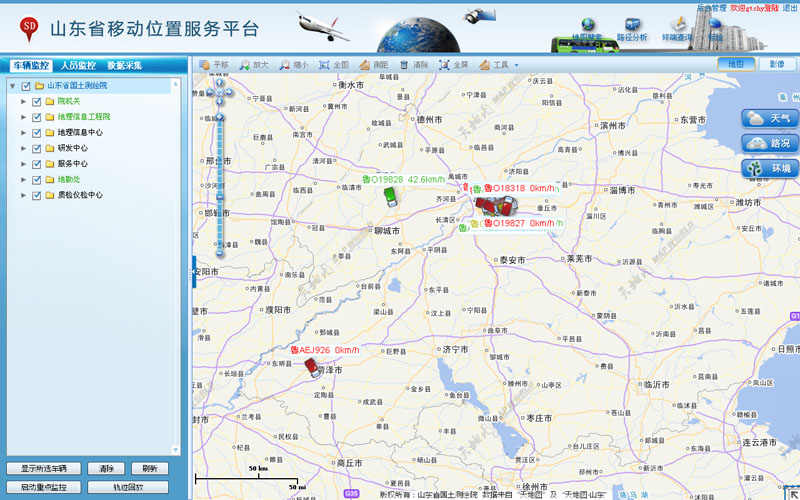The width and height of the screenshot is (800, 500).
Task: Select the 平移 pan tool
Action: 214,65
